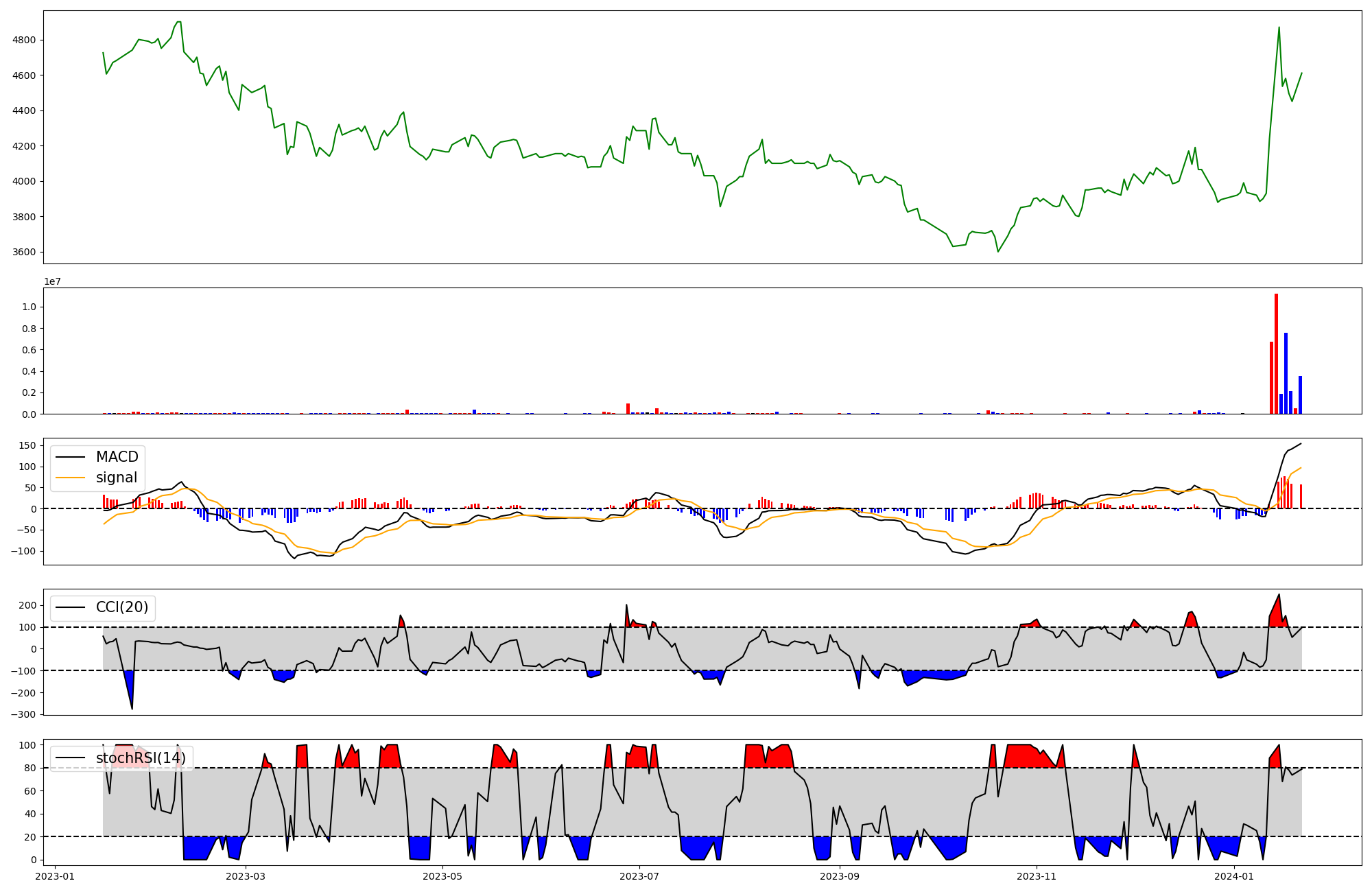
Task: Click the 20 stochRSI axis label
Action: click(30, 837)
